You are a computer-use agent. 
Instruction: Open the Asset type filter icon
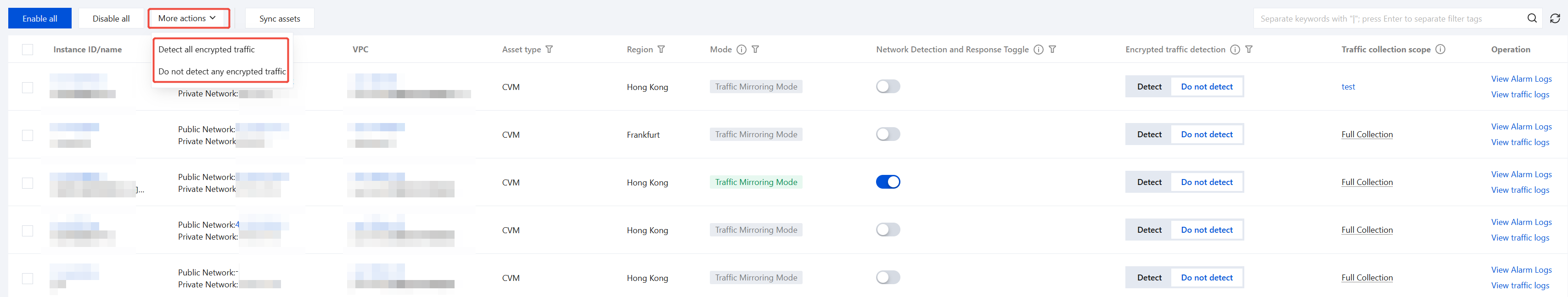[549, 49]
